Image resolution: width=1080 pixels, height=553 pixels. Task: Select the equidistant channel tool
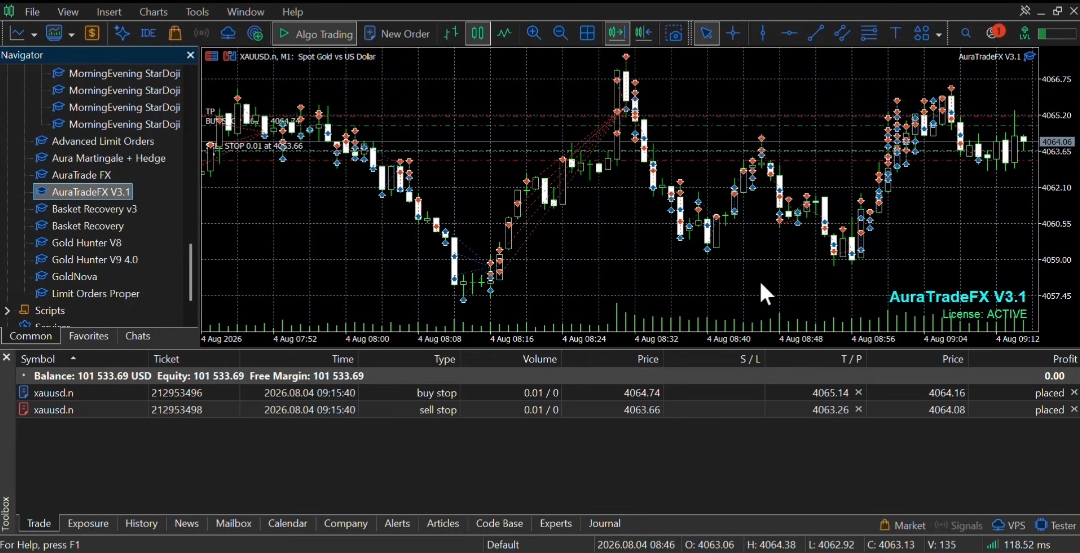(842, 33)
